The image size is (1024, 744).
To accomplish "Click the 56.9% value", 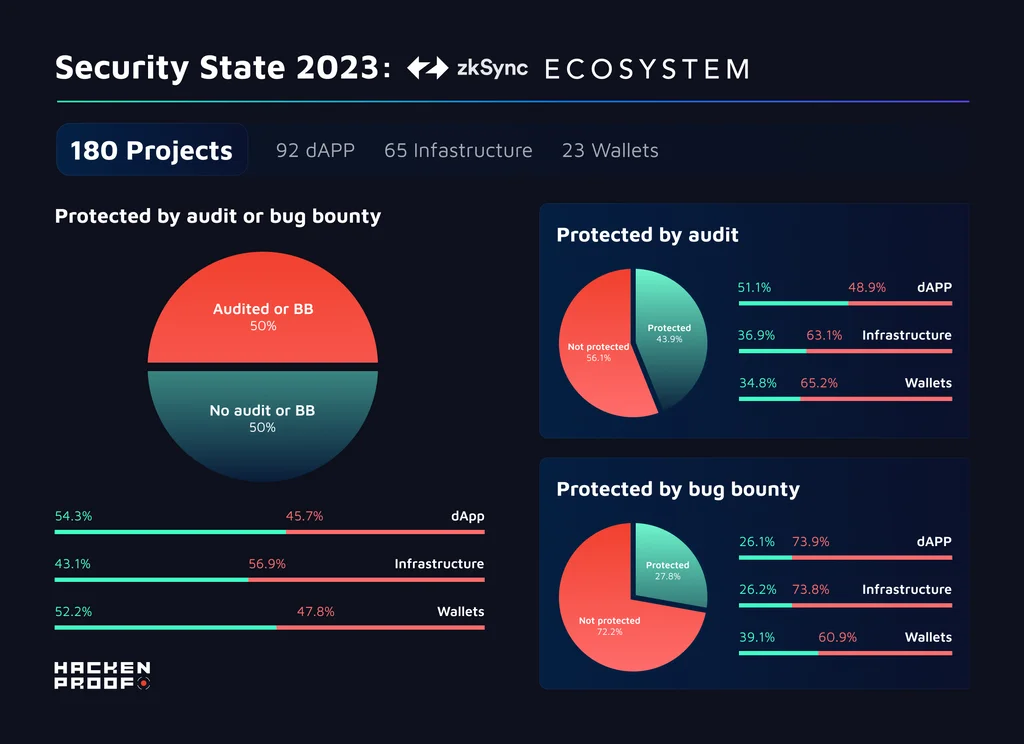I will click(267, 564).
